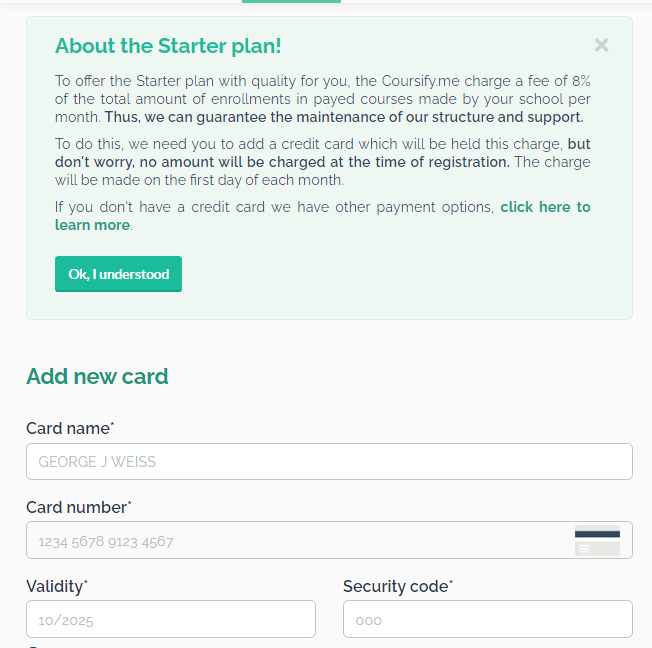This screenshot has height=648, width=652.
Task: Select the active green tab indicator at top
Action: pyautogui.click(x=291, y=1)
